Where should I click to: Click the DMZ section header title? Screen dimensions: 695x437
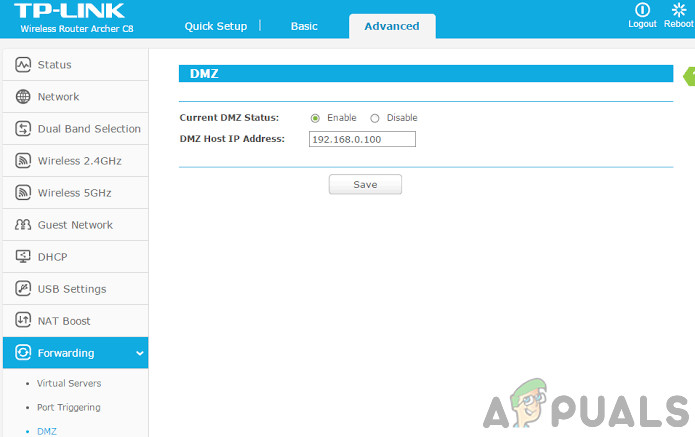(x=204, y=74)
